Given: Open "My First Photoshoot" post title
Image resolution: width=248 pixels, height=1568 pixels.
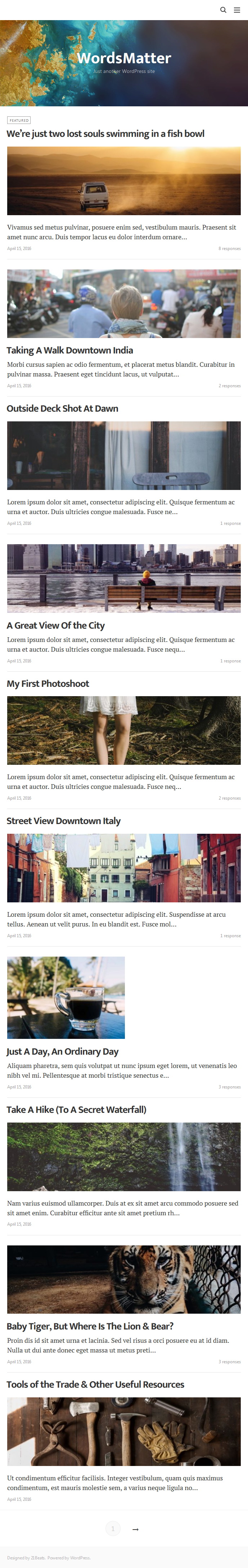Looking at the screenshot, I should point(48,684).
